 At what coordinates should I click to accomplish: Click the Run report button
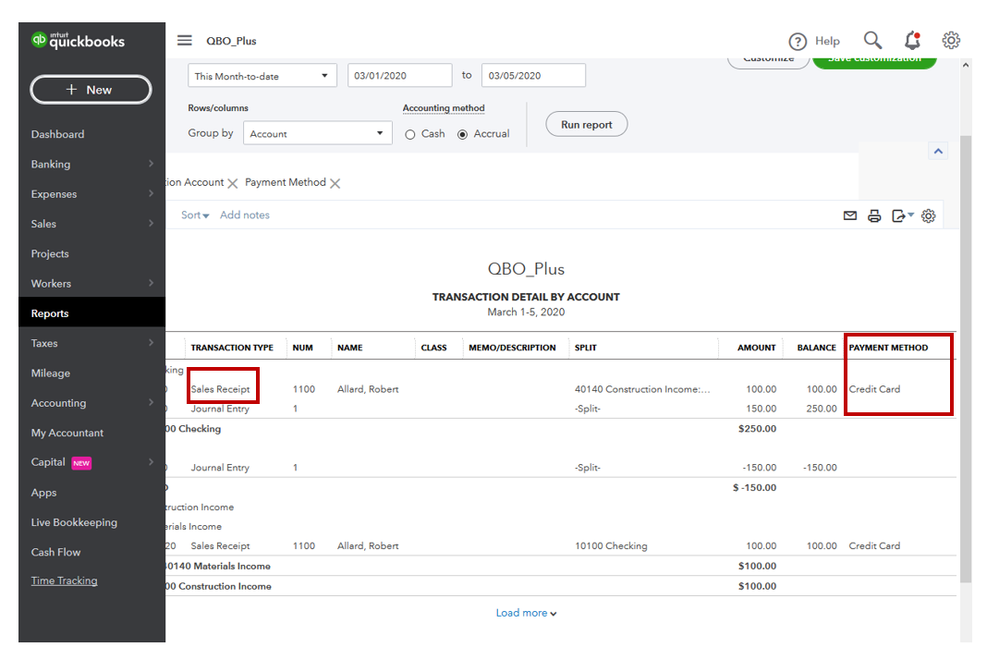[586, 125]
